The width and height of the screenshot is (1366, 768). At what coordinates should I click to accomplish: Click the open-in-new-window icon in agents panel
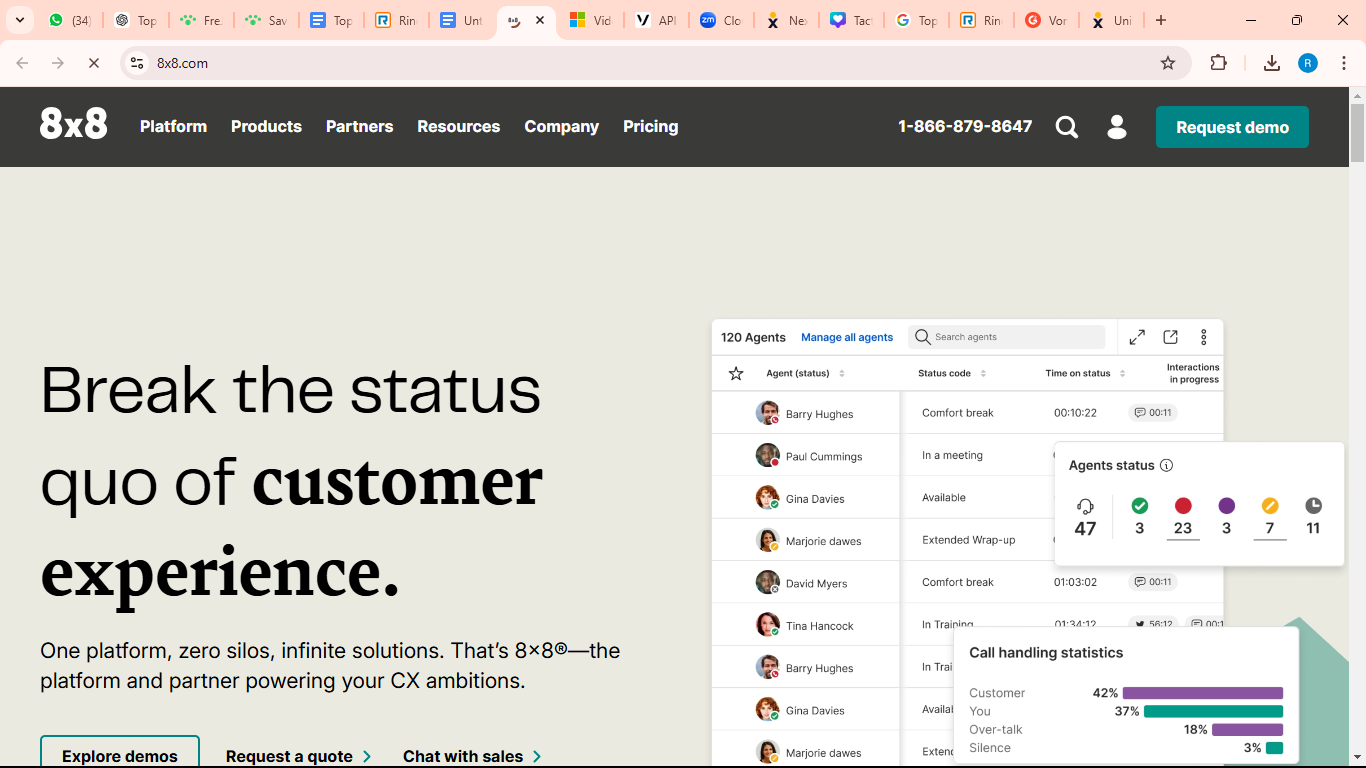[x=1171, y=337]
